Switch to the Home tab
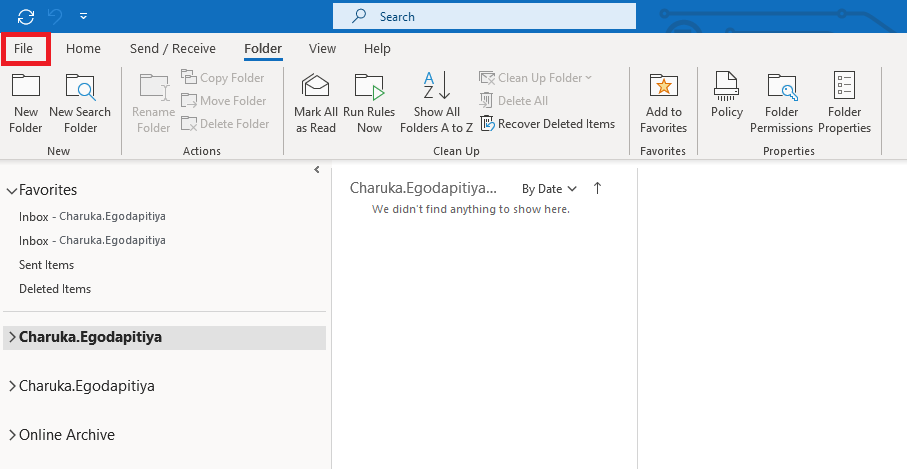907x469 pixels. 83,49
